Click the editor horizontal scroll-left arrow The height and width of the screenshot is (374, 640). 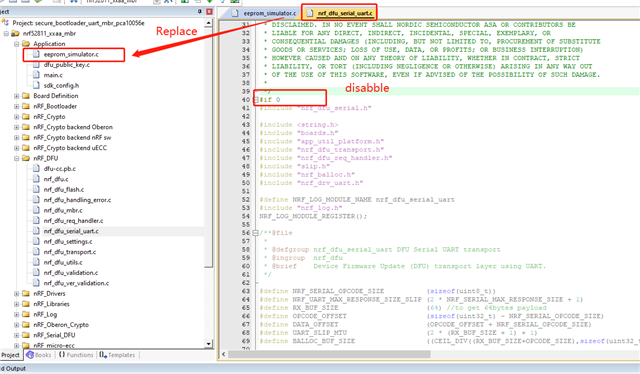coord(223,354)
